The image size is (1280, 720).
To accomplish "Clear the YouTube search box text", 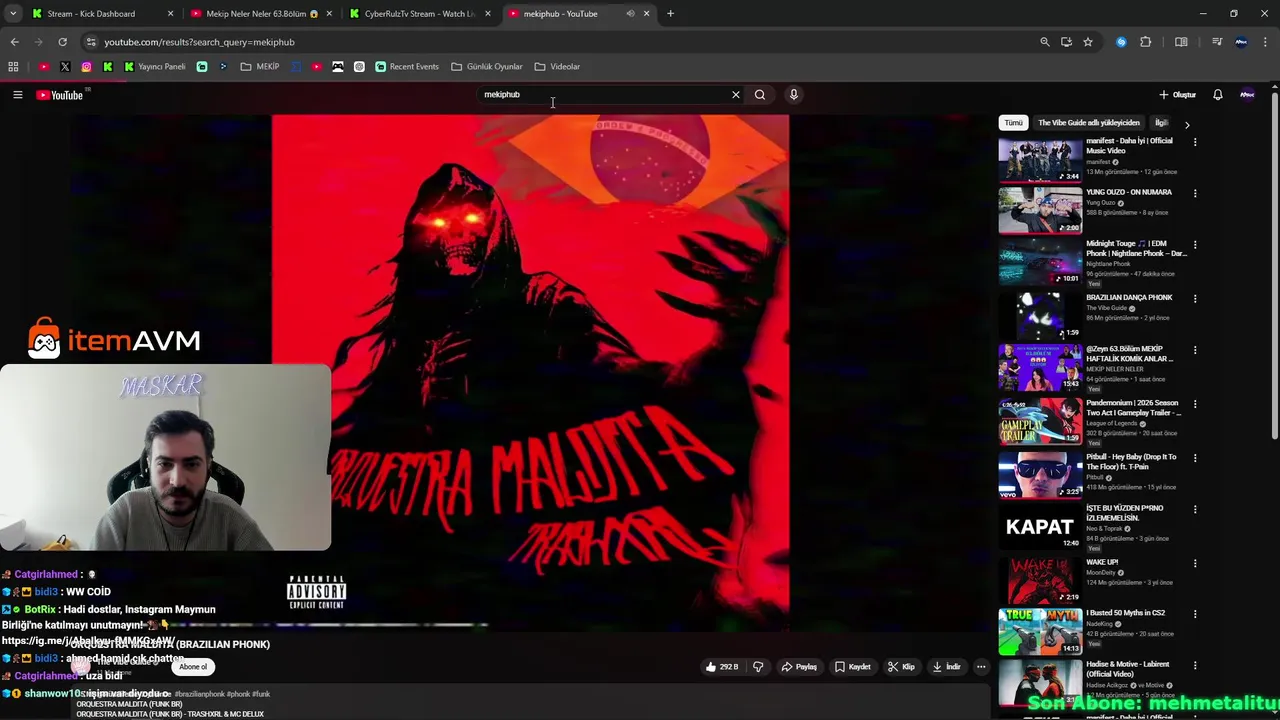I will click(x=736, y=95).
